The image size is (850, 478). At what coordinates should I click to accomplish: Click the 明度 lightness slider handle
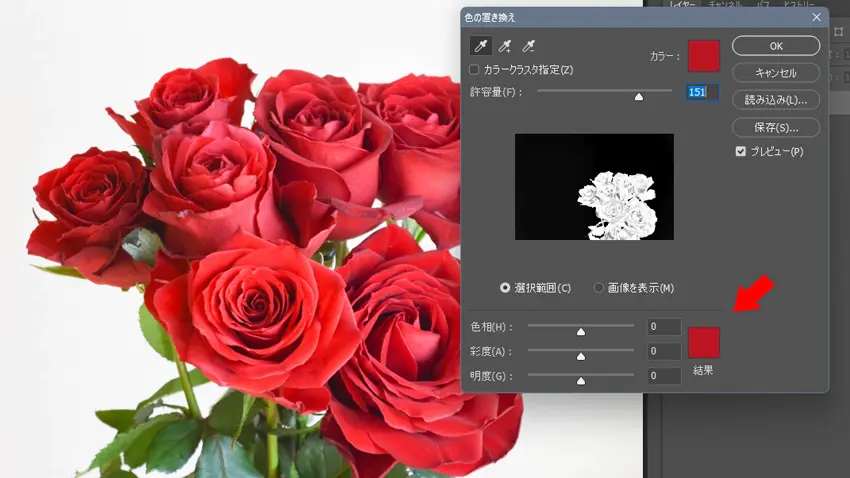[x=580, y=381]
